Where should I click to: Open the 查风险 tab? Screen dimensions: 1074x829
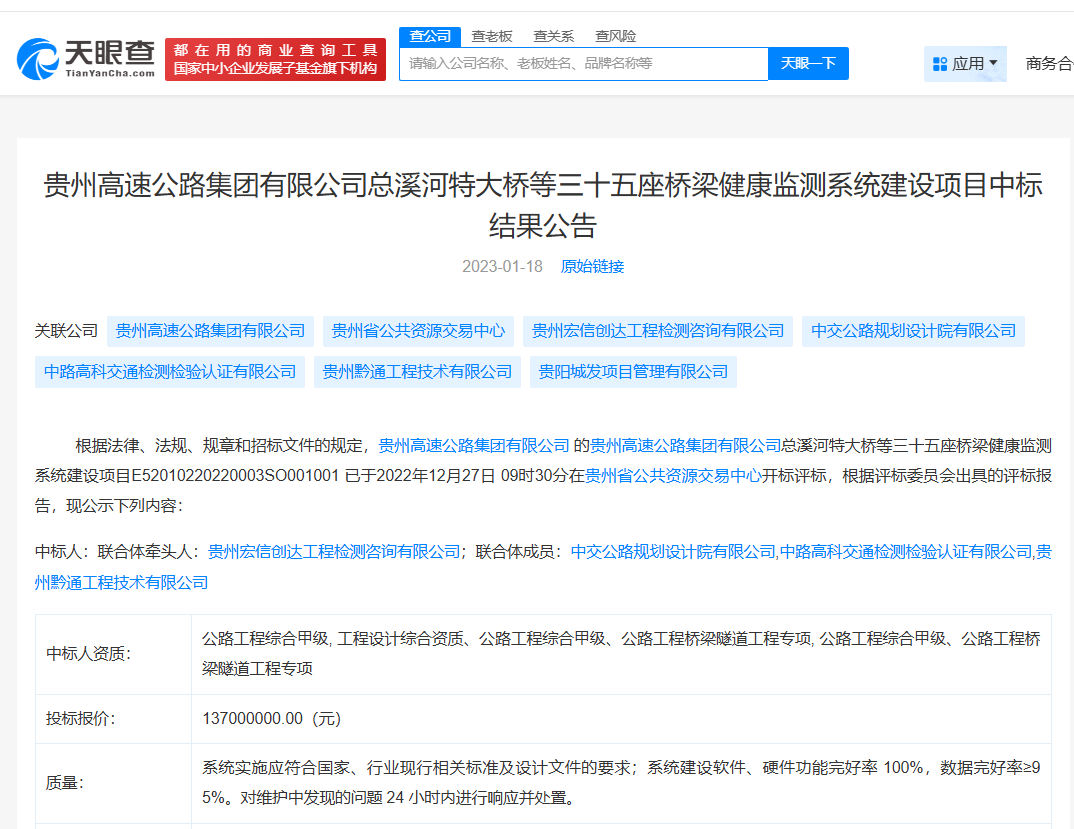[615, 36]
